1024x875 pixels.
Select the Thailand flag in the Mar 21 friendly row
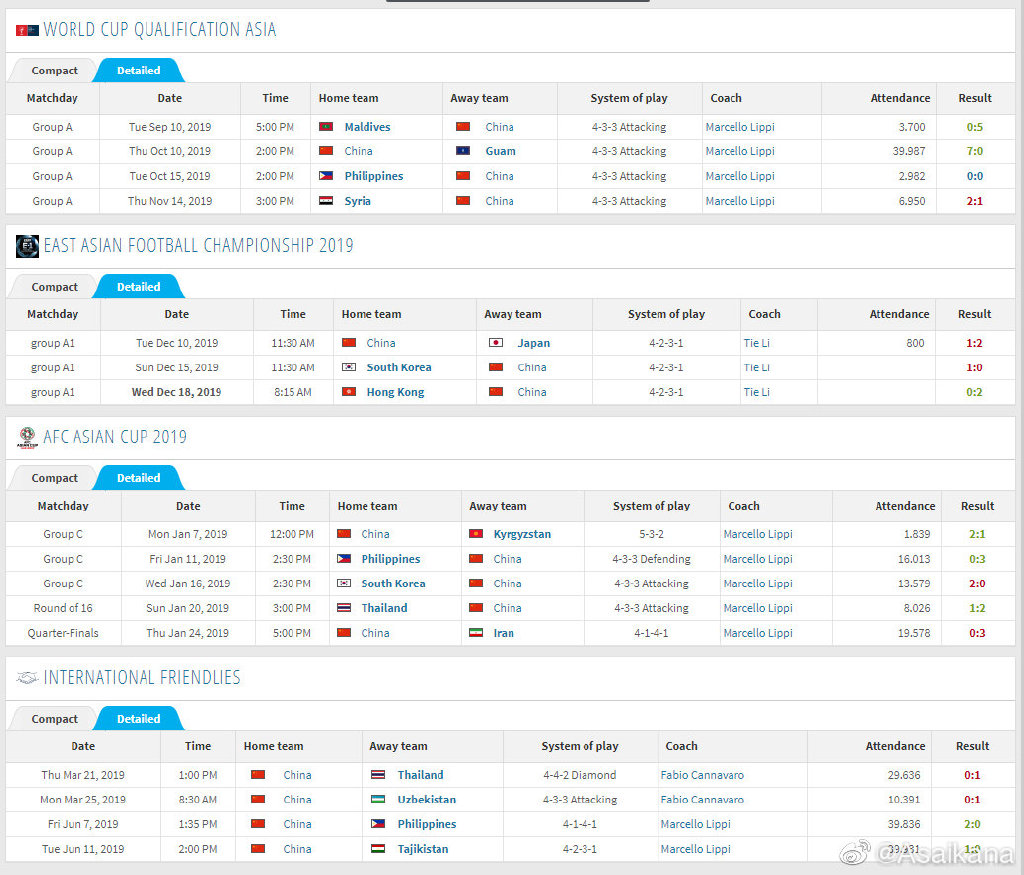pos(378,774)
